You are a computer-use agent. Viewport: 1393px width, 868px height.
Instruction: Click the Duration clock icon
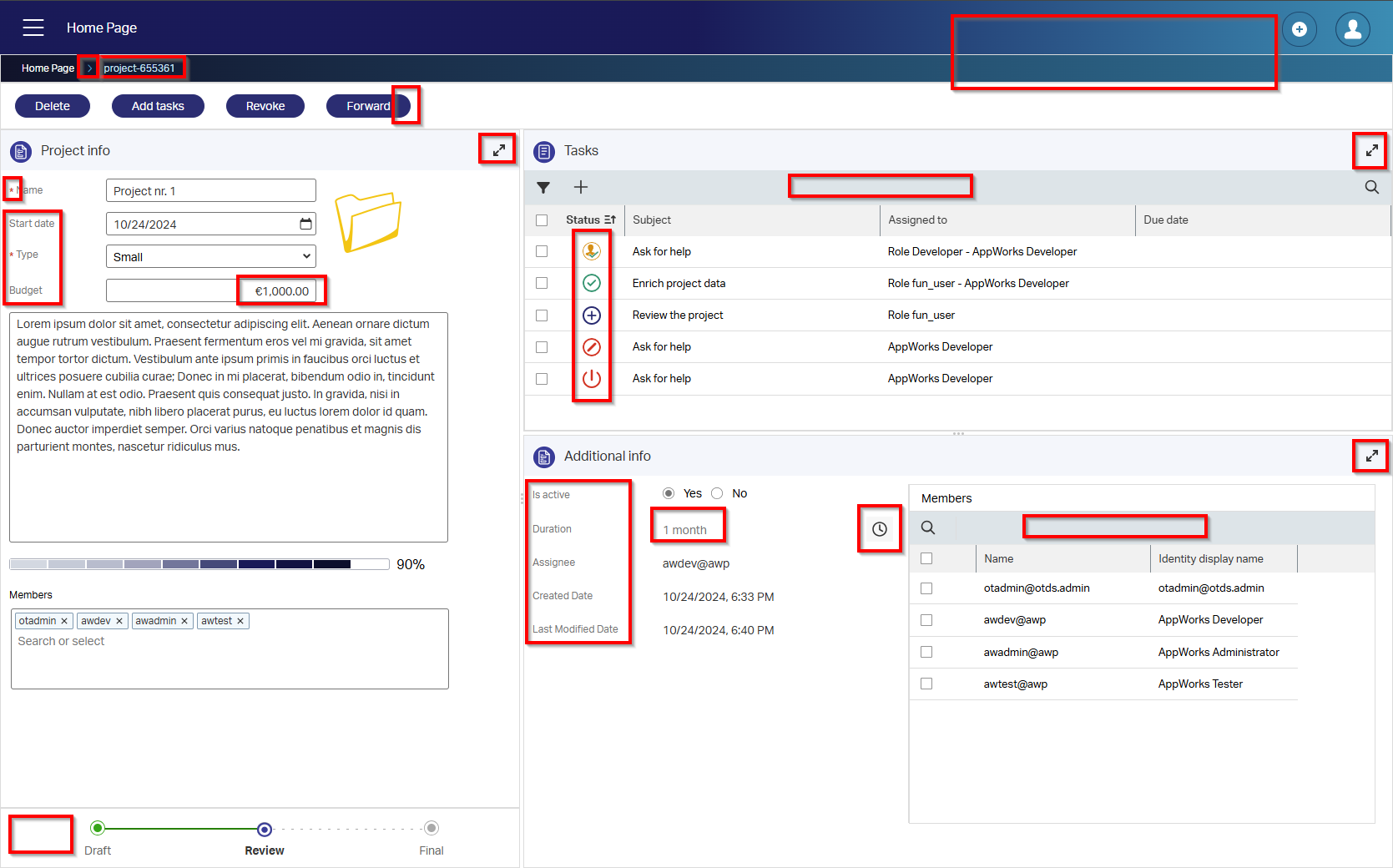click(x=880, y=529)
